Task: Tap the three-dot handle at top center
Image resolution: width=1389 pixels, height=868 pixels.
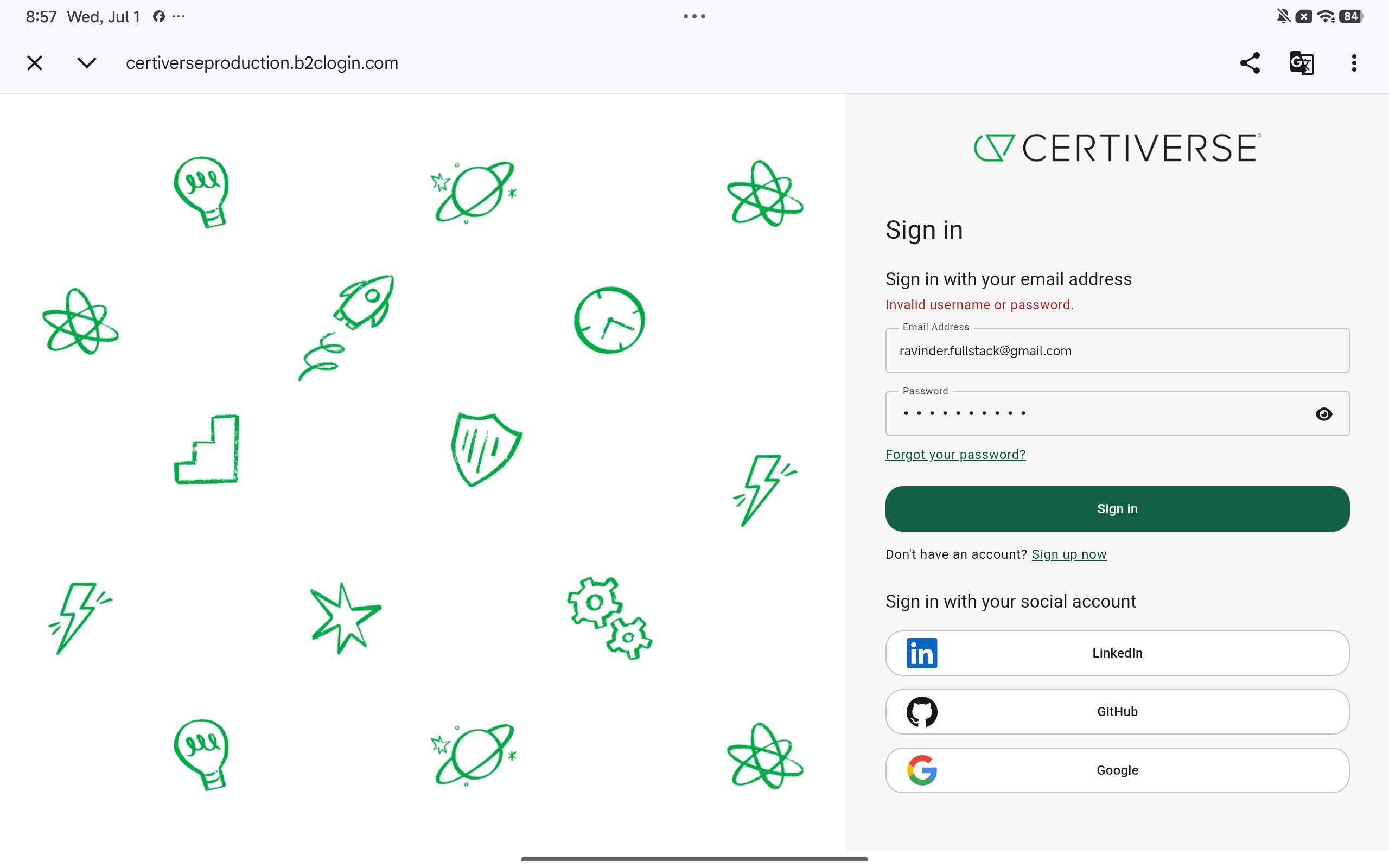Action: [x=694, y=16]
